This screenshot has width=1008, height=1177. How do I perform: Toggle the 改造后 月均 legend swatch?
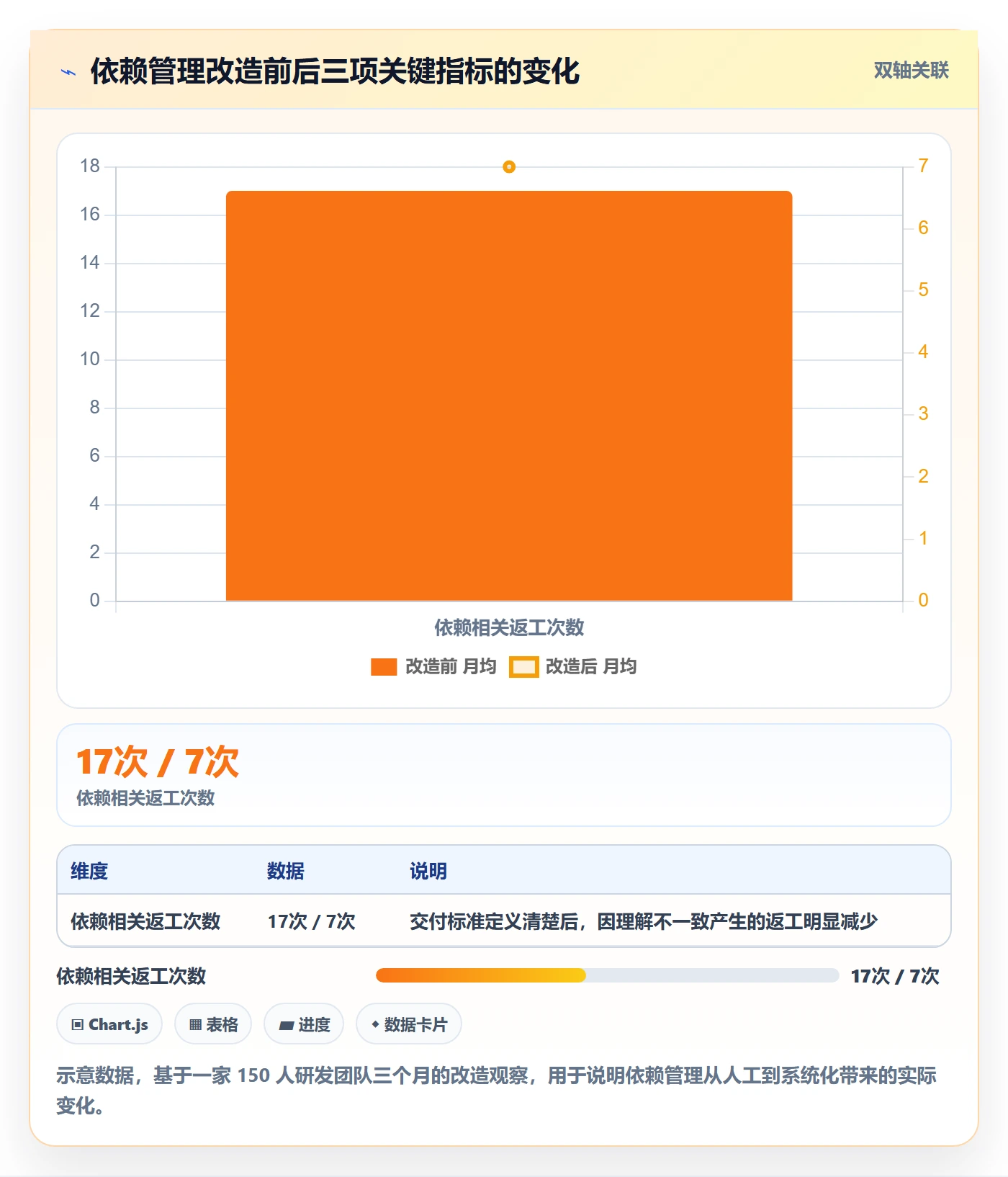click(x=523, y=667)
